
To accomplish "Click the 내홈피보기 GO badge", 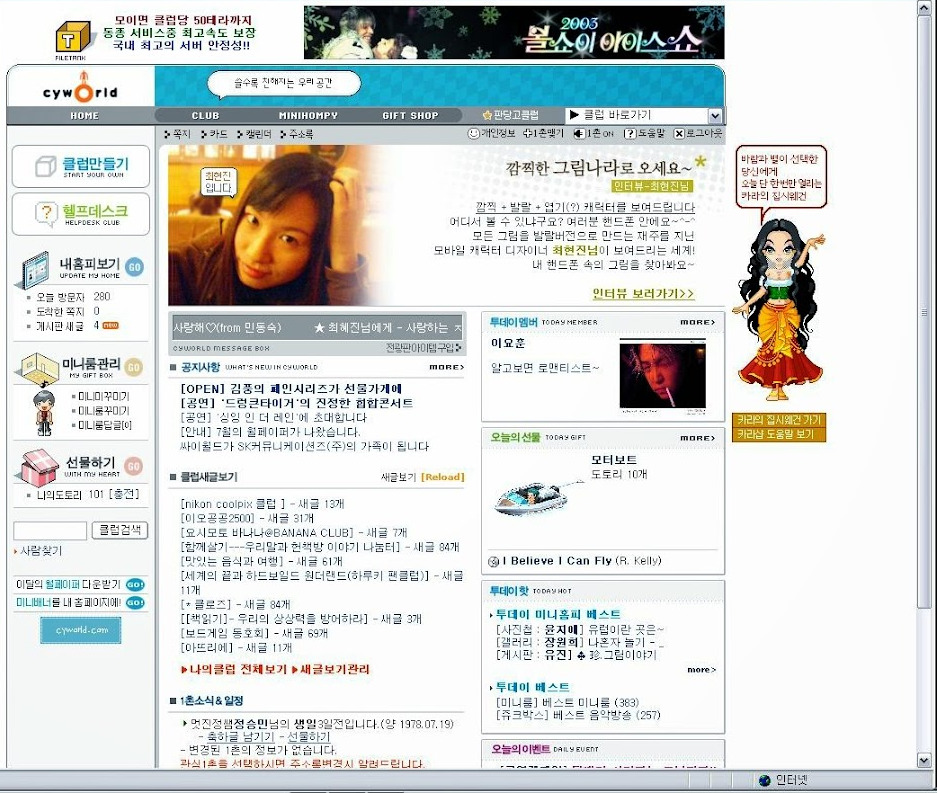I will click(135, 267).
